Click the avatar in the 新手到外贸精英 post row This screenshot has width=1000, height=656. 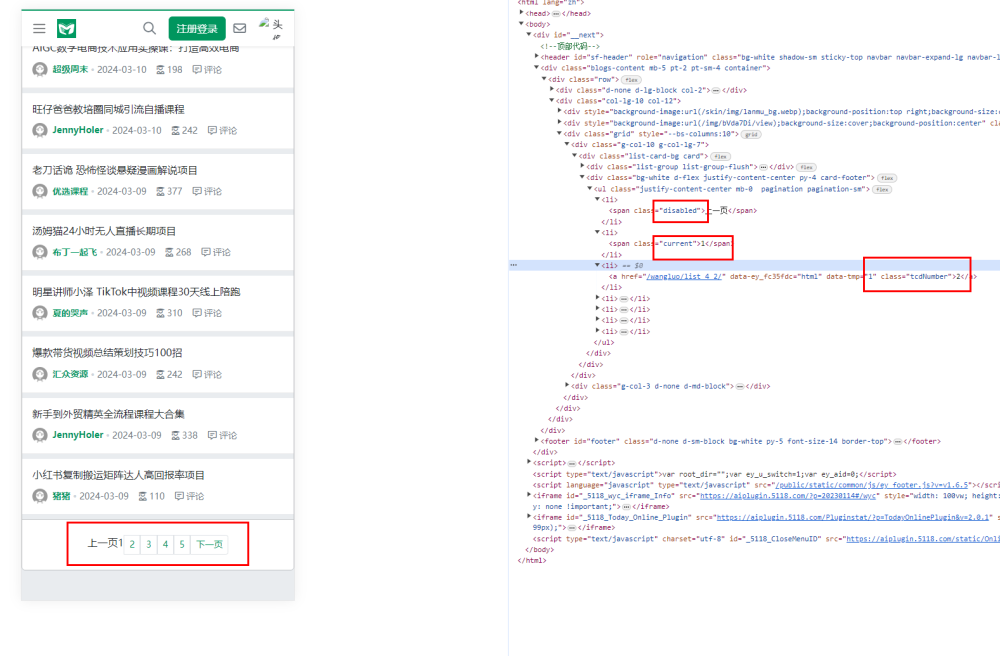(40, 435)
